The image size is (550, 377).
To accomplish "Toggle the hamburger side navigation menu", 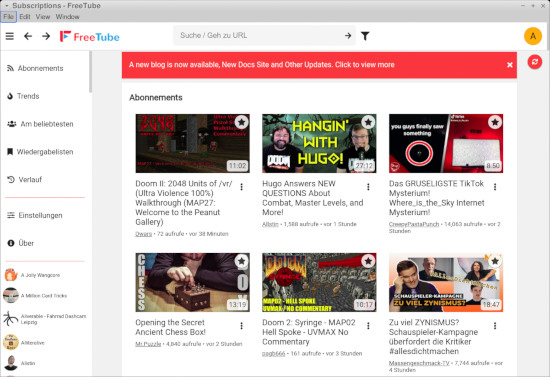I will 10,36.
